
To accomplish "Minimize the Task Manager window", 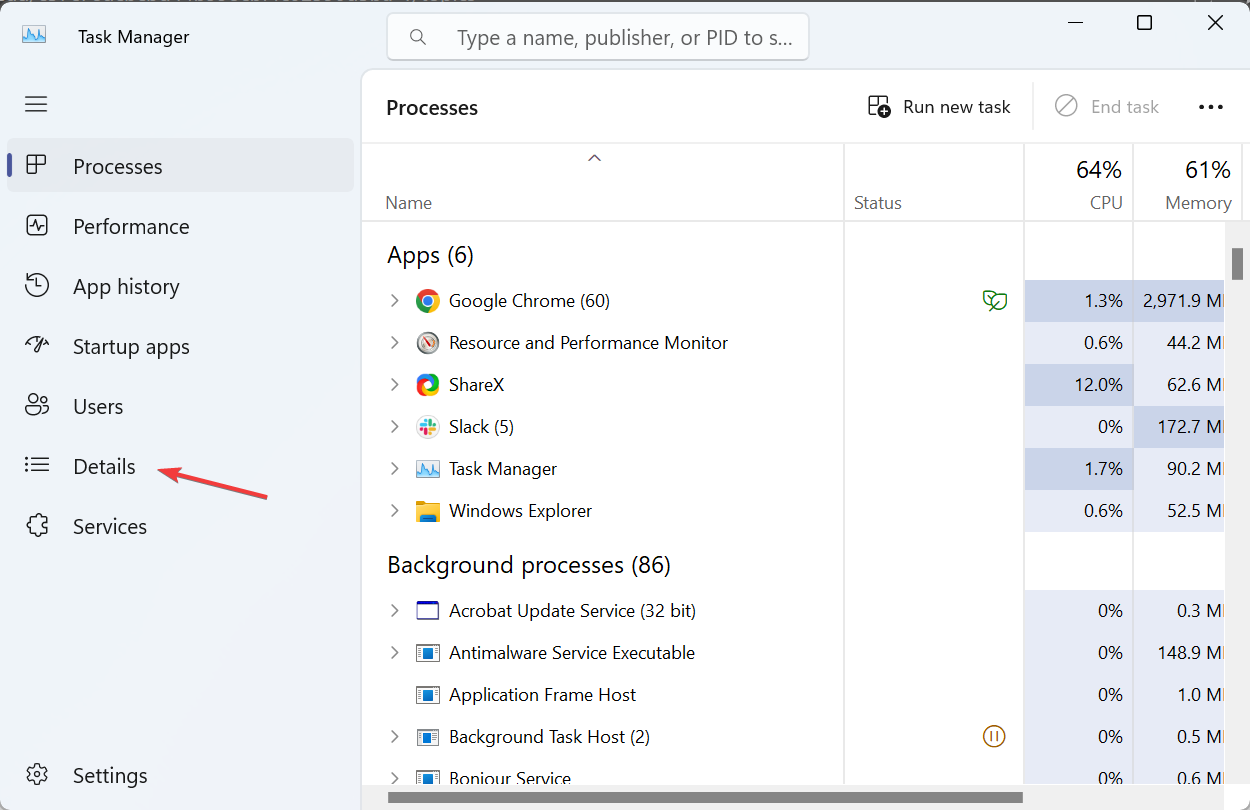I will click(x=1074, y=22).
